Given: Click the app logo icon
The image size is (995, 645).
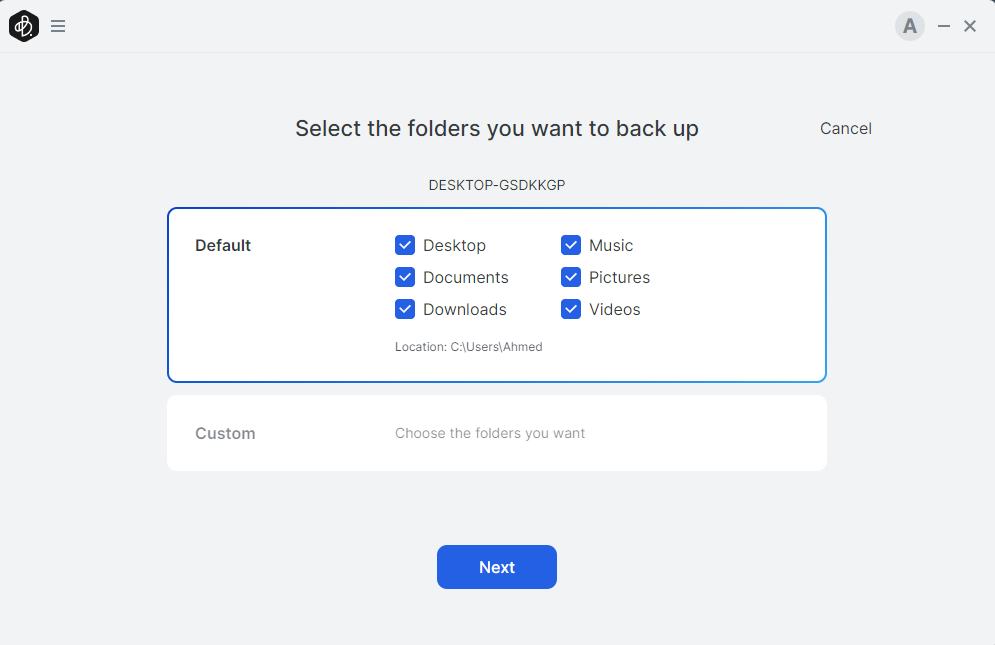Looking at the screenshot, I should point(23,26).
